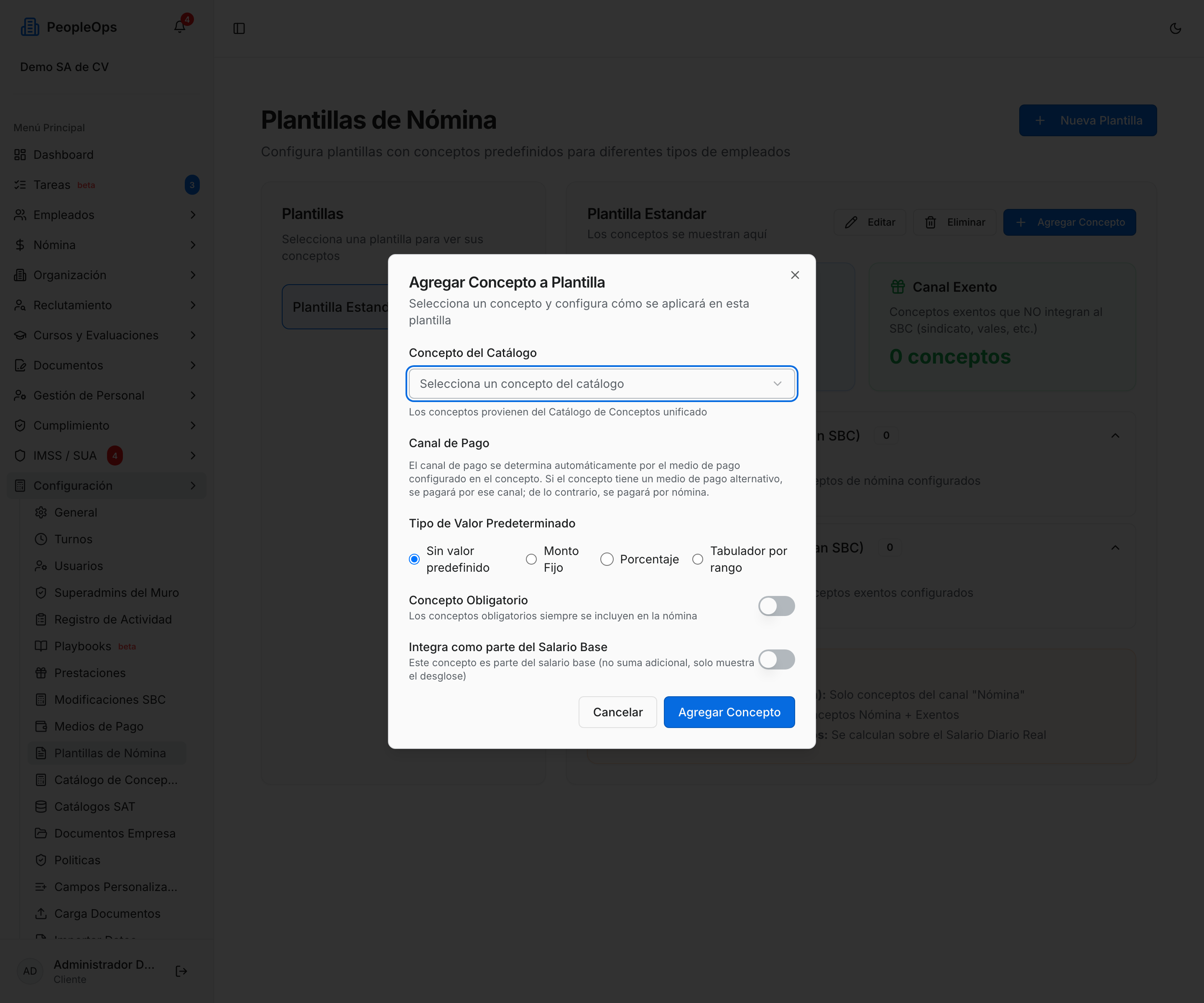Screen dimensions: 1204x1003
Task: Click the Reclutamiento icon
Action: pyautogui.click(x=20, y=305)
